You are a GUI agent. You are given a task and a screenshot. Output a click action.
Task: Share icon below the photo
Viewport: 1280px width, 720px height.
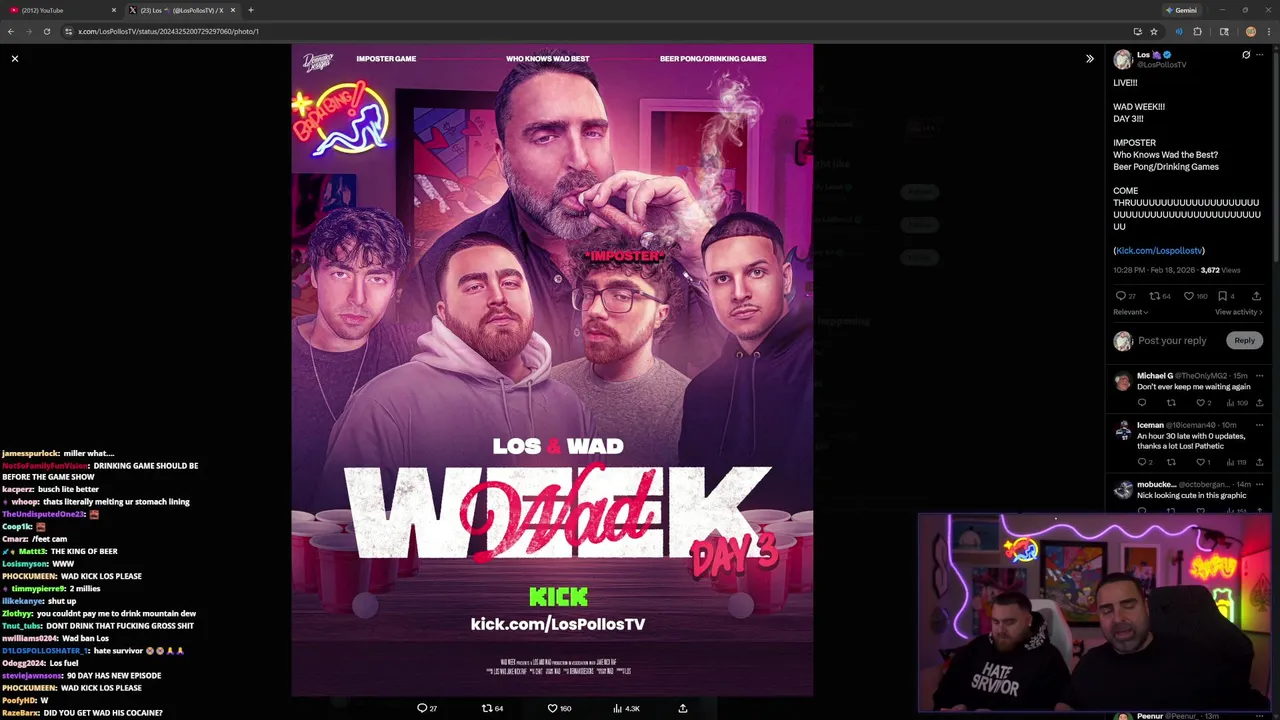pyautogui.click(x=683, y=708)
